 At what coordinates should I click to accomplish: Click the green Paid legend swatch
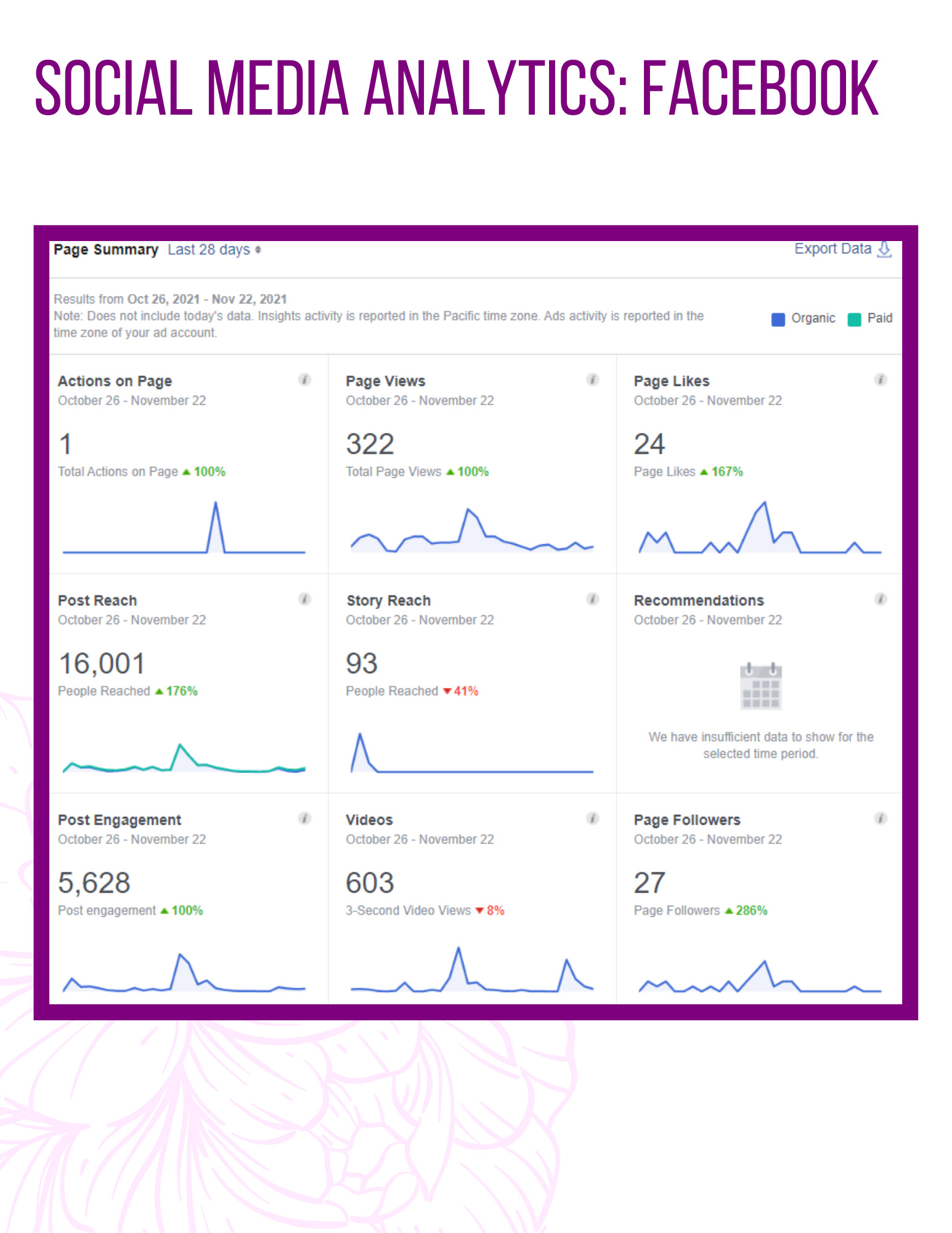854,319
